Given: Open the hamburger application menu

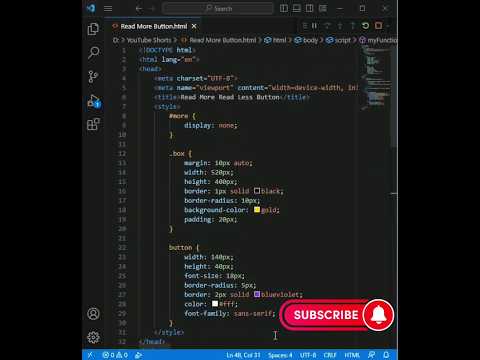Looking at the screenshot, I should coord(108,8).
